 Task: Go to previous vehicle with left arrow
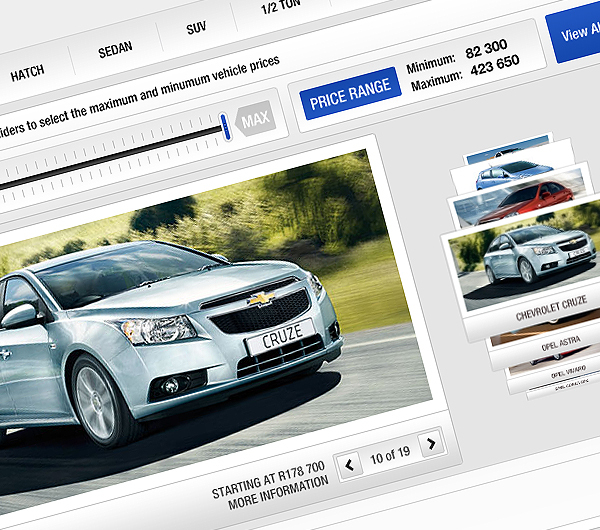pos(349,465)
